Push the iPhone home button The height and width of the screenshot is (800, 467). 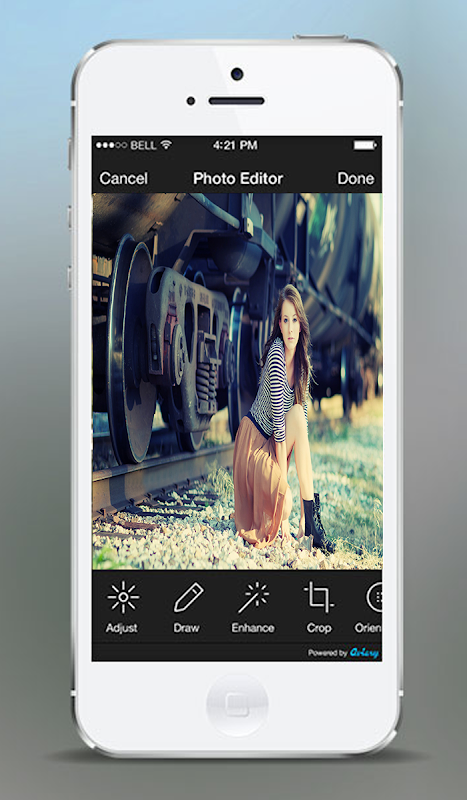237,705
